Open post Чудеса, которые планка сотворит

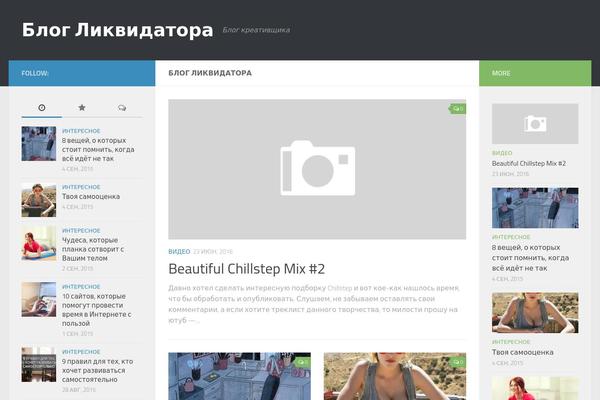tap(93, 249)
